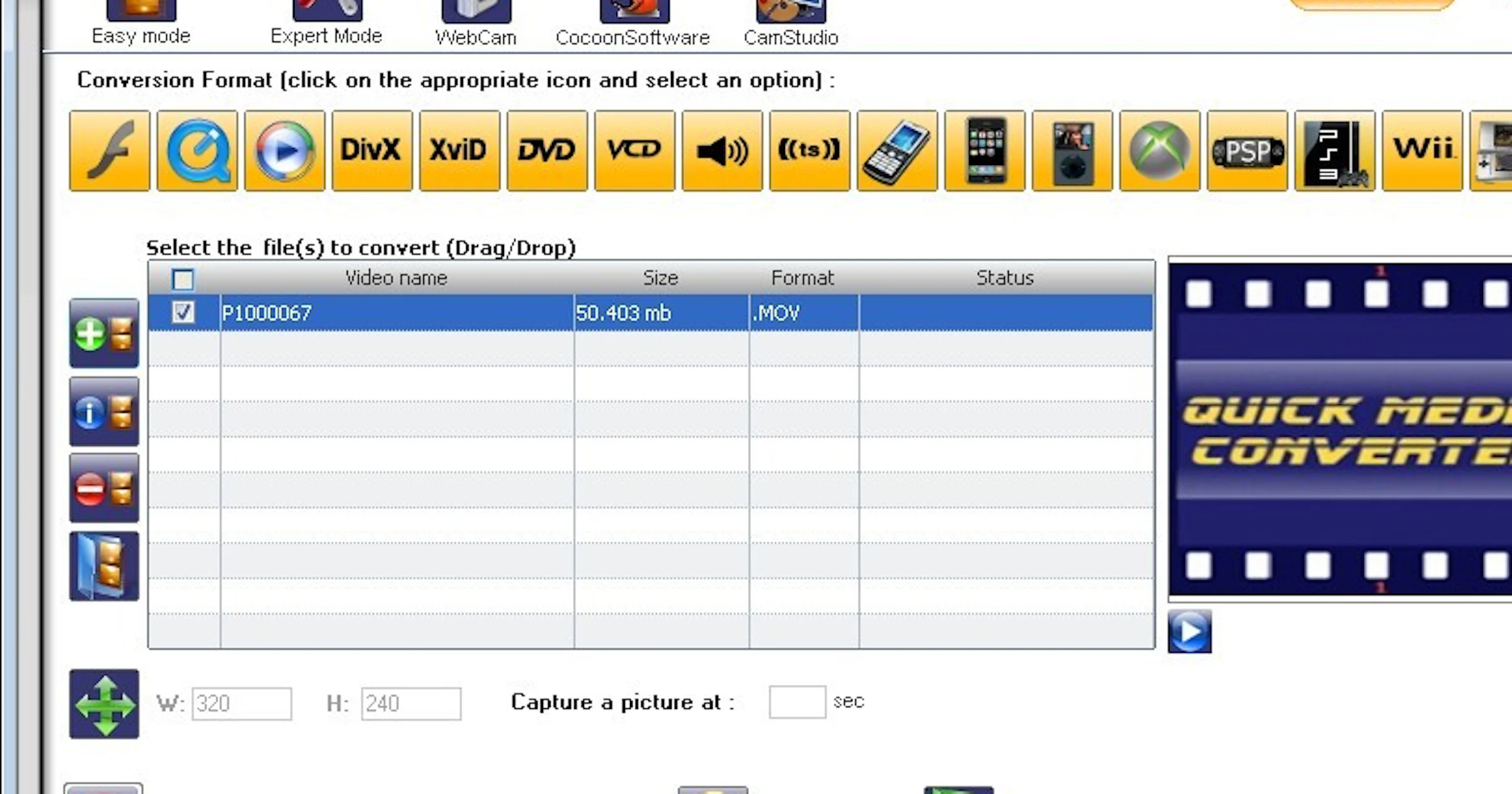Click the 50.403 mb size cell
Screen dimensions: 1512x794
[x=661, y=313]
